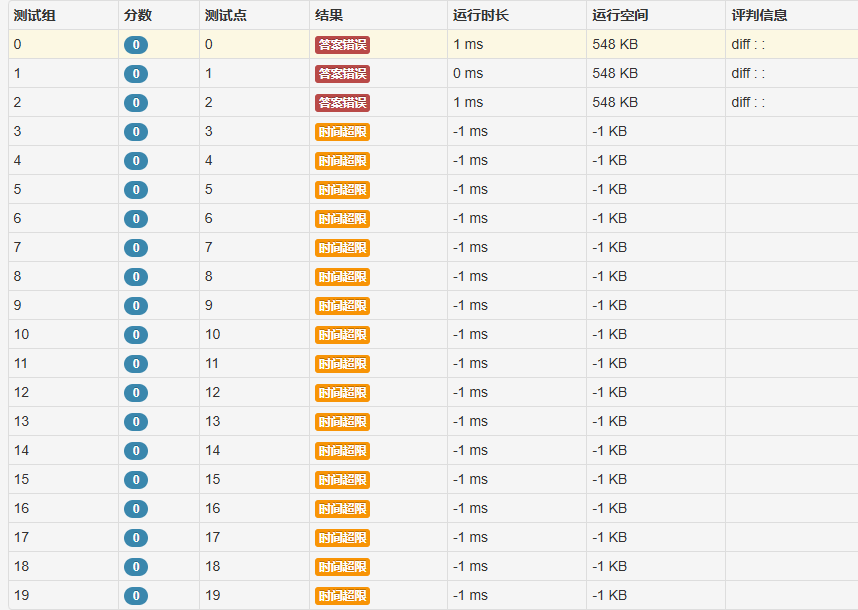Click the 答案错误 badge for test point 0
Screen dimensions: 858x610
pos(342,45)
